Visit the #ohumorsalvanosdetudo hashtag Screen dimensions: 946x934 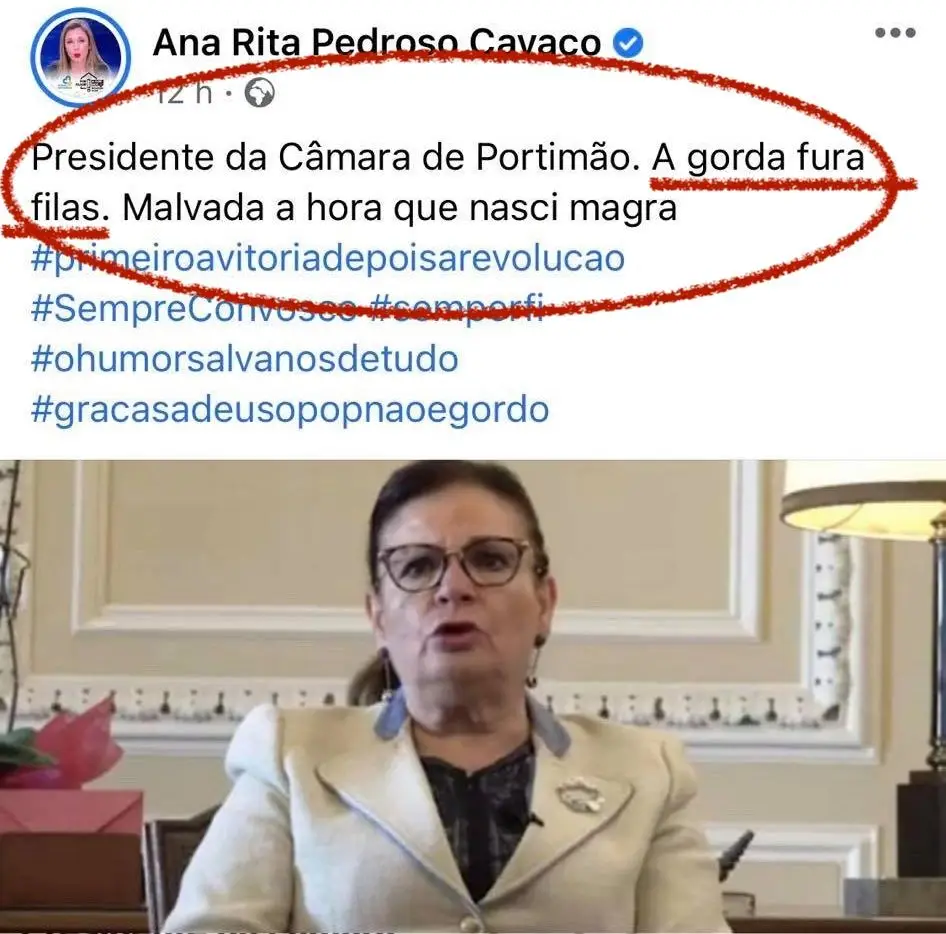click(x=244, y=358)
